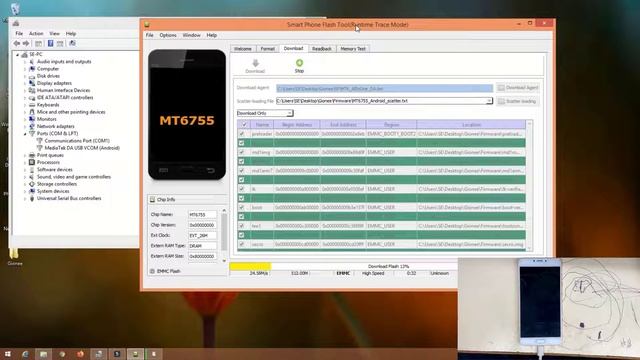The height and width of the screenshot is (360, 640).
Task: Expand the Network adapters node
Action: point(24,127)
